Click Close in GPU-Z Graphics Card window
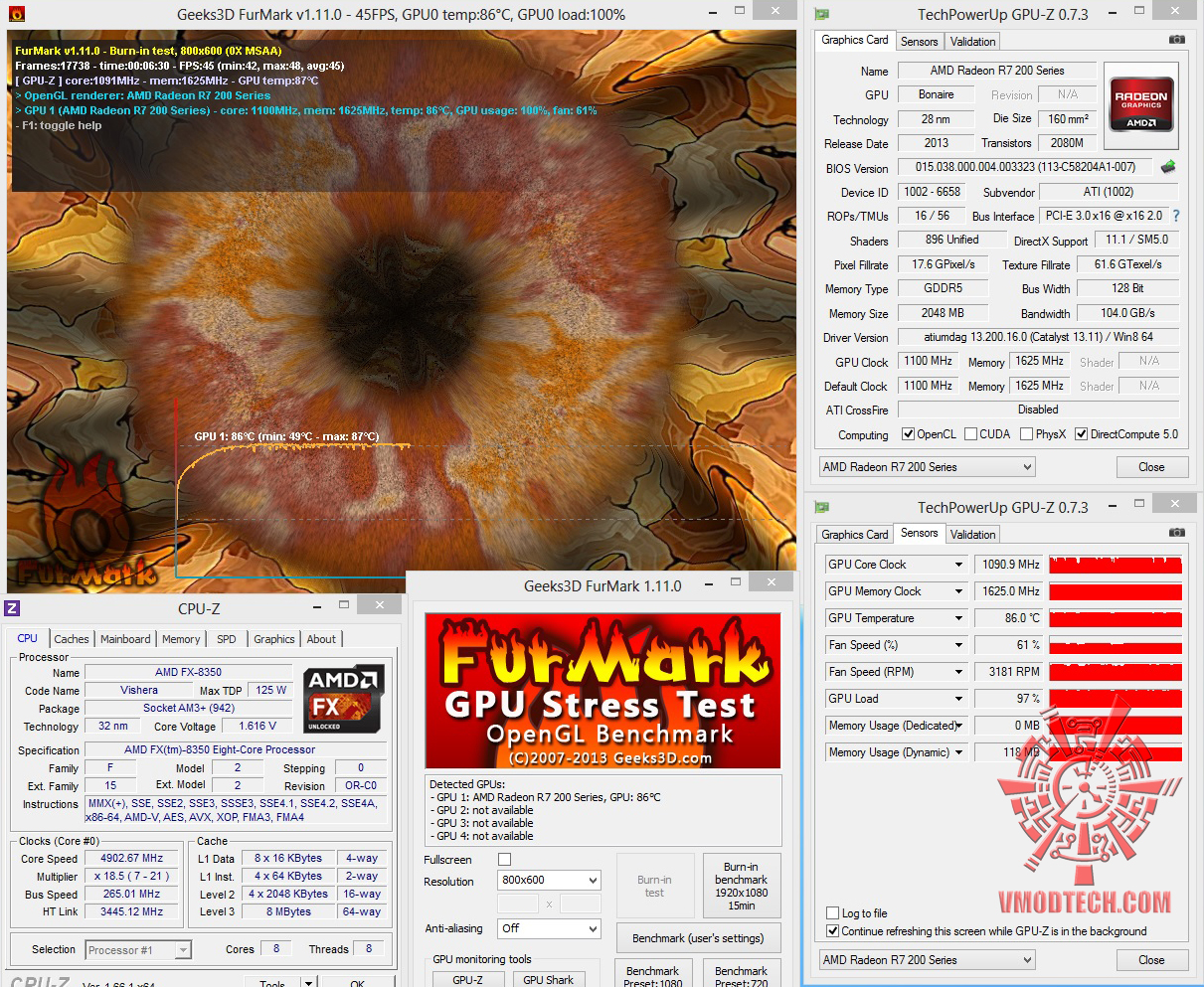Image resolution: width=1204 pixels, height=987 pixels. [1151, 467]
